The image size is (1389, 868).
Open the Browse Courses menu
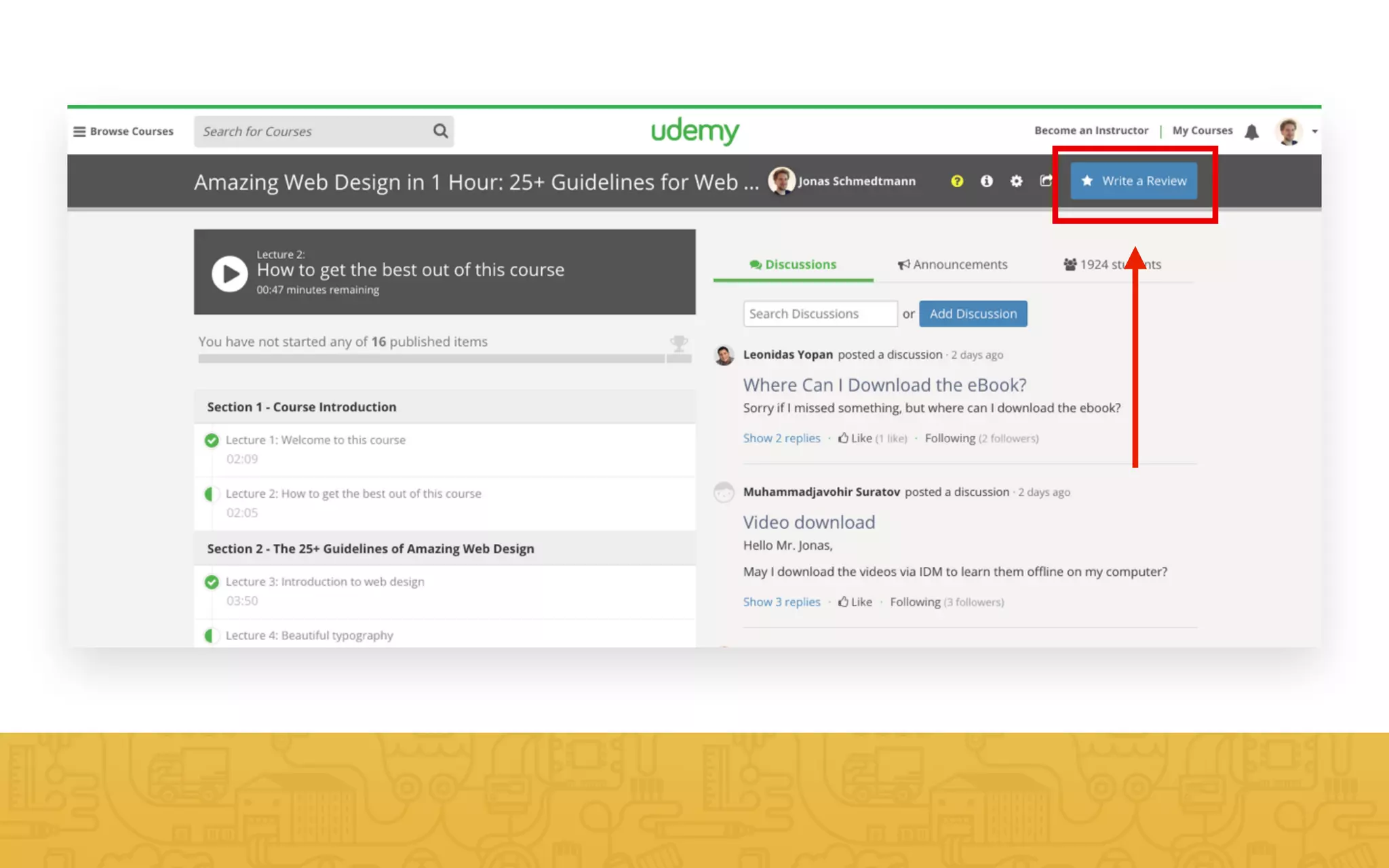click(x=123, y=132)
